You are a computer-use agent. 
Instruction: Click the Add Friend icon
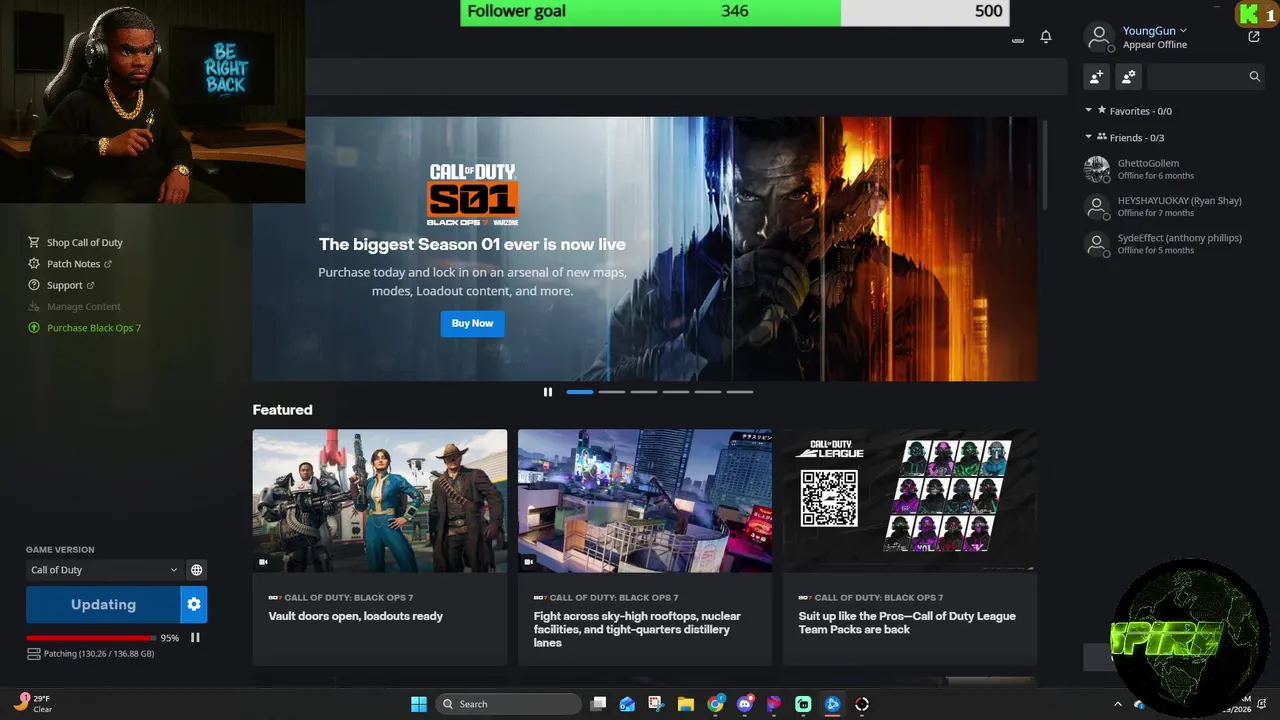(x=1097, y=76)
